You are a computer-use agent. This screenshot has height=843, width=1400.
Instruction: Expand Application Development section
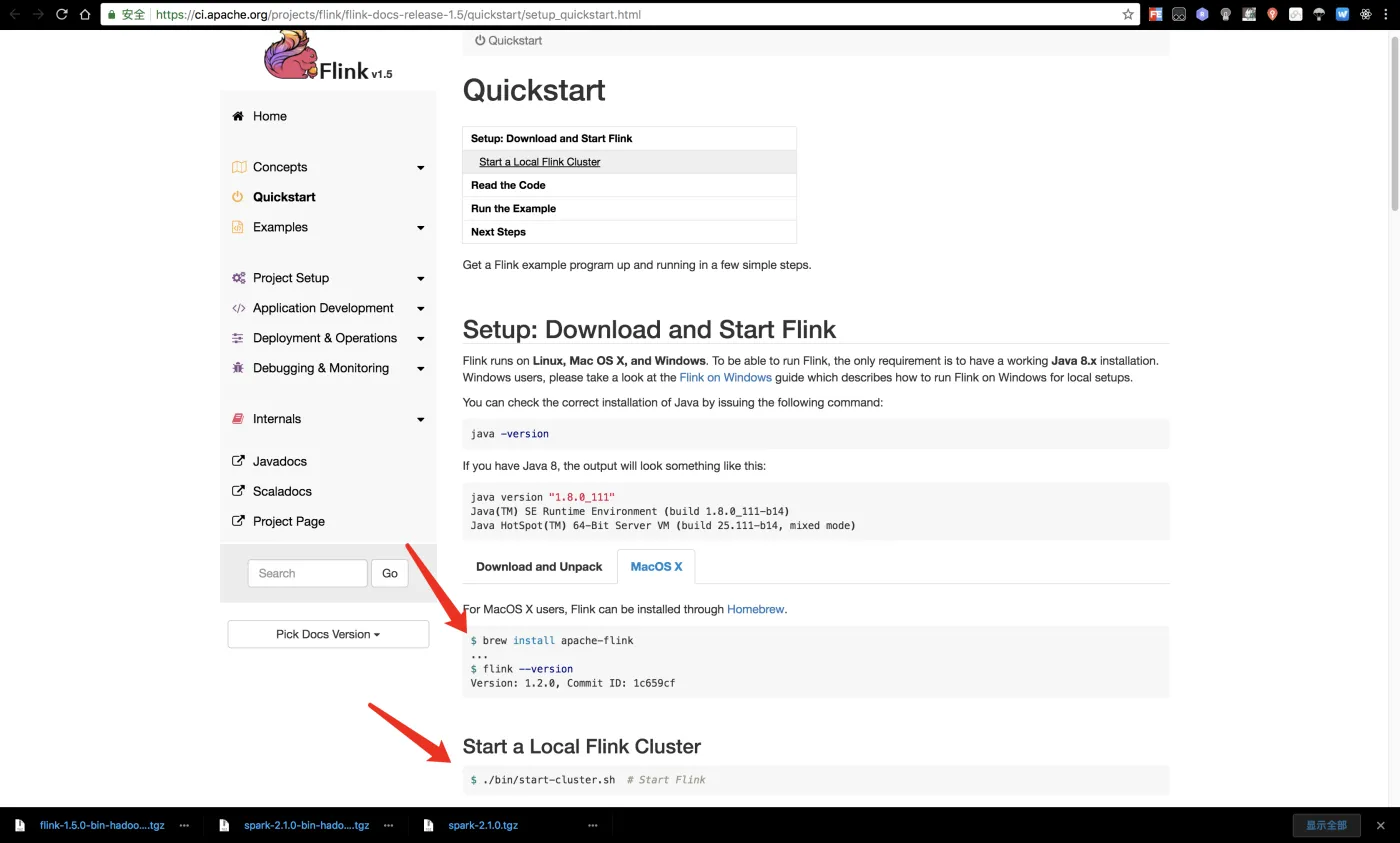coord(421,309)
